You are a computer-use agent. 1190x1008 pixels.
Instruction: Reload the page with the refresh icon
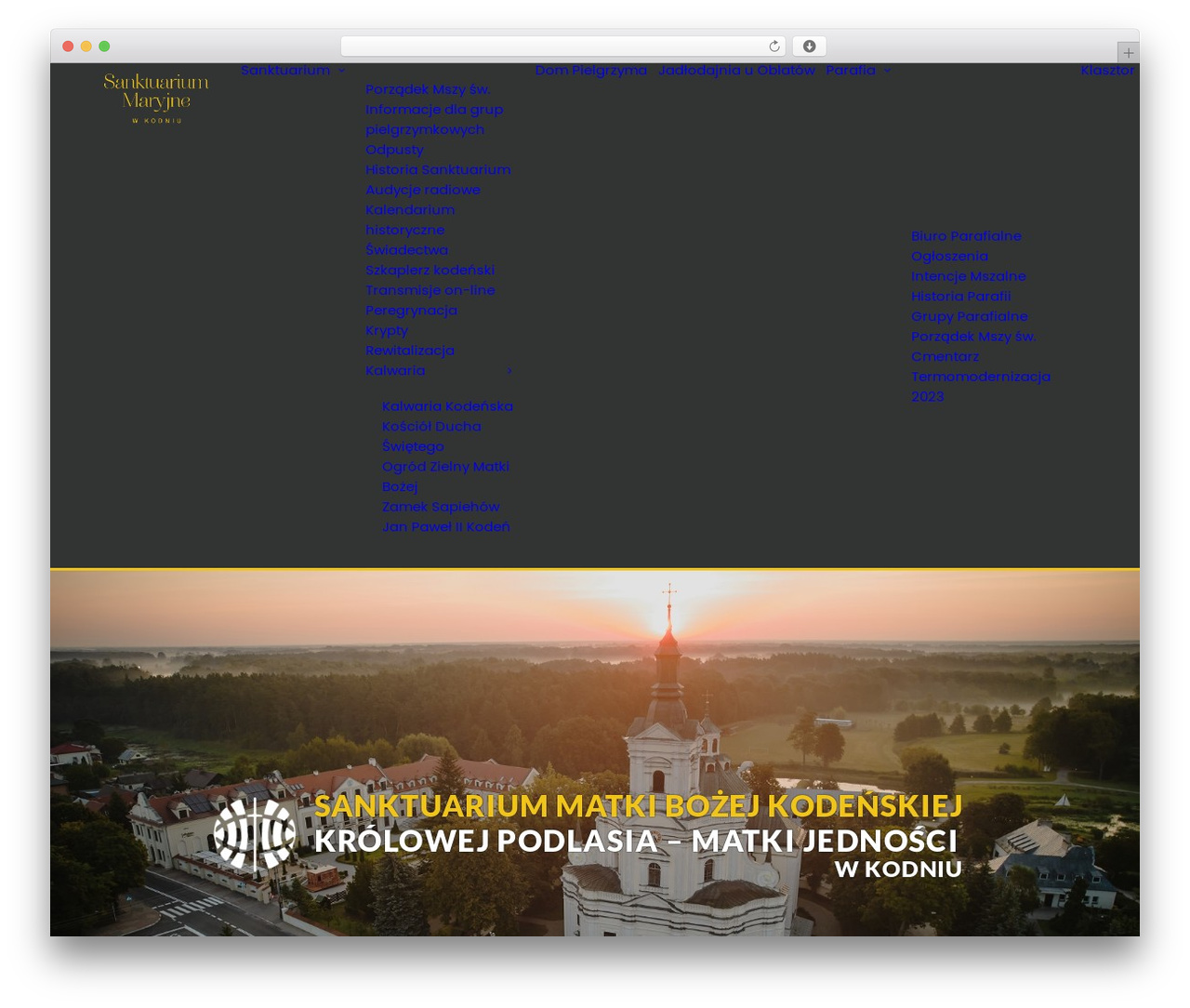pos(774,46)
